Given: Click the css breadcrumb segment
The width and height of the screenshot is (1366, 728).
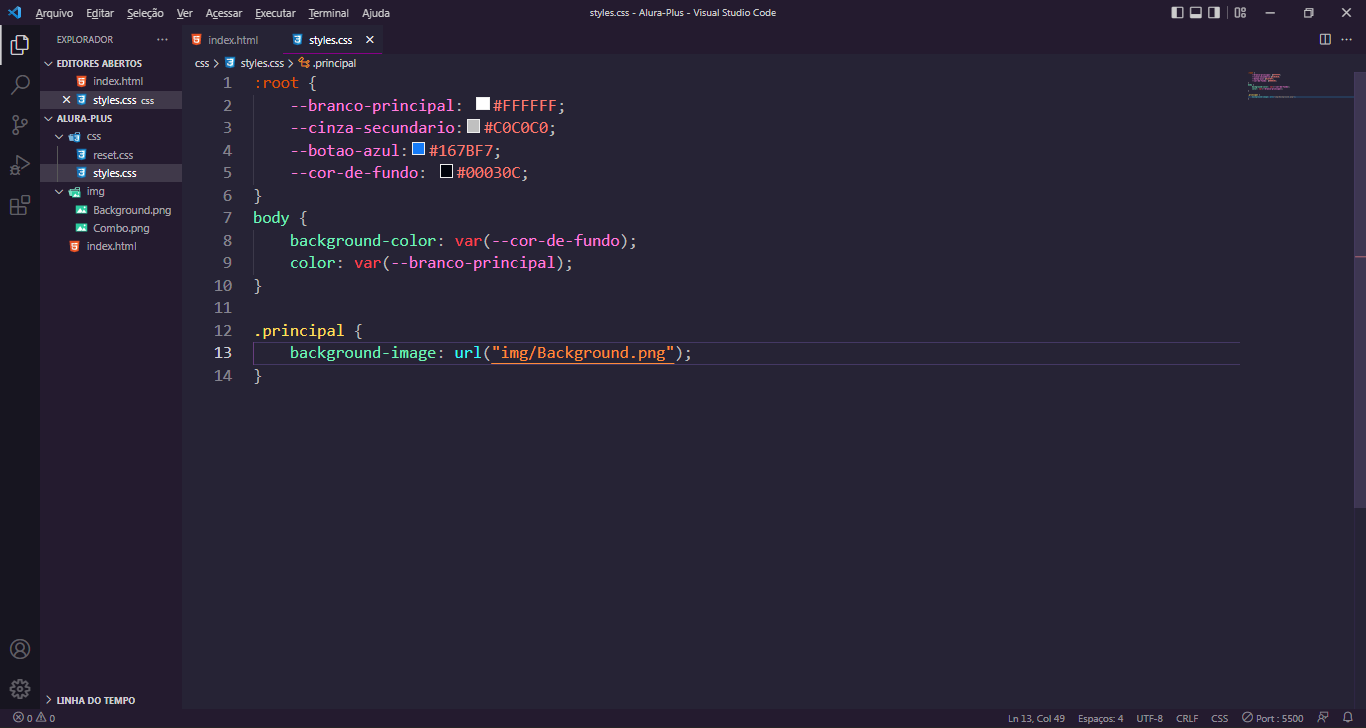Looking at the screenshot, I should click(202, 63).
